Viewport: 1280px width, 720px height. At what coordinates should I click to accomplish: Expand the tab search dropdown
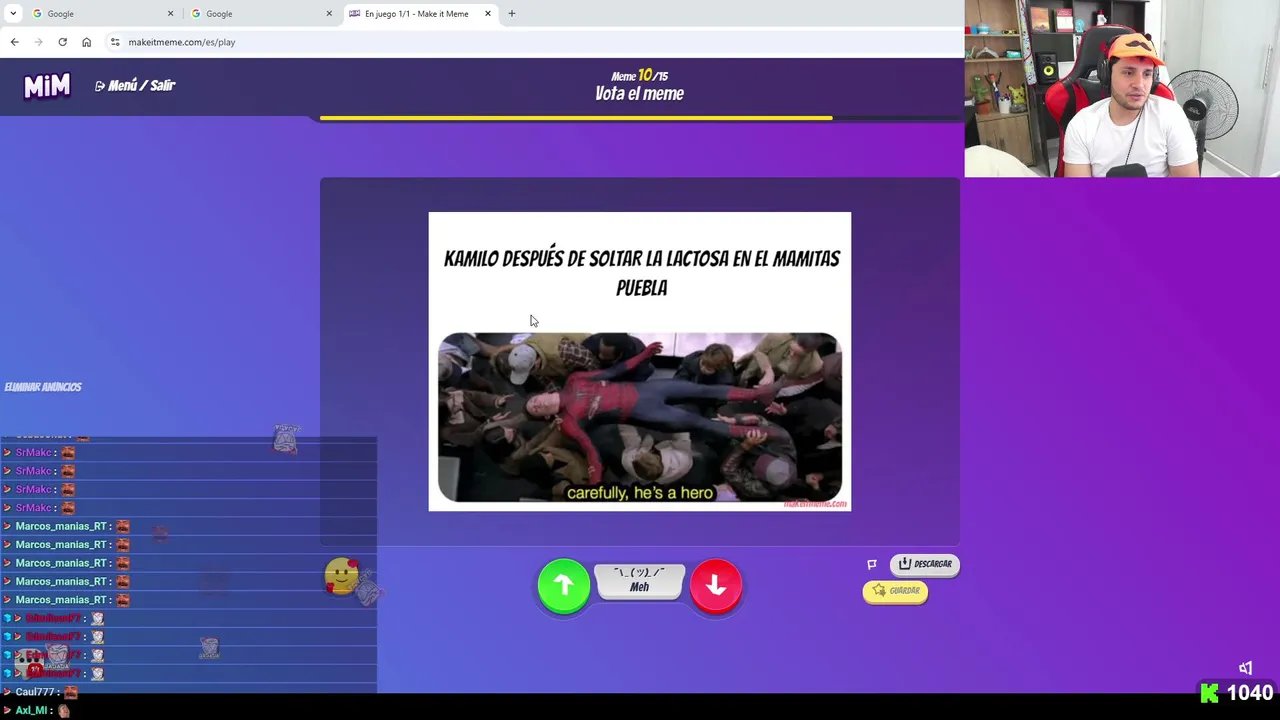[13, 14]
